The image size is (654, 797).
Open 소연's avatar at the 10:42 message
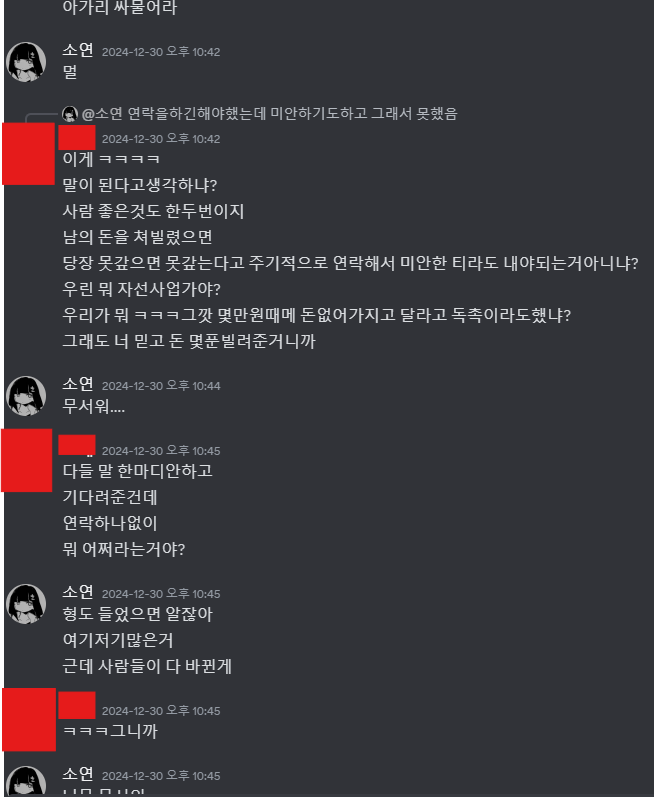[x=26, y=62]
